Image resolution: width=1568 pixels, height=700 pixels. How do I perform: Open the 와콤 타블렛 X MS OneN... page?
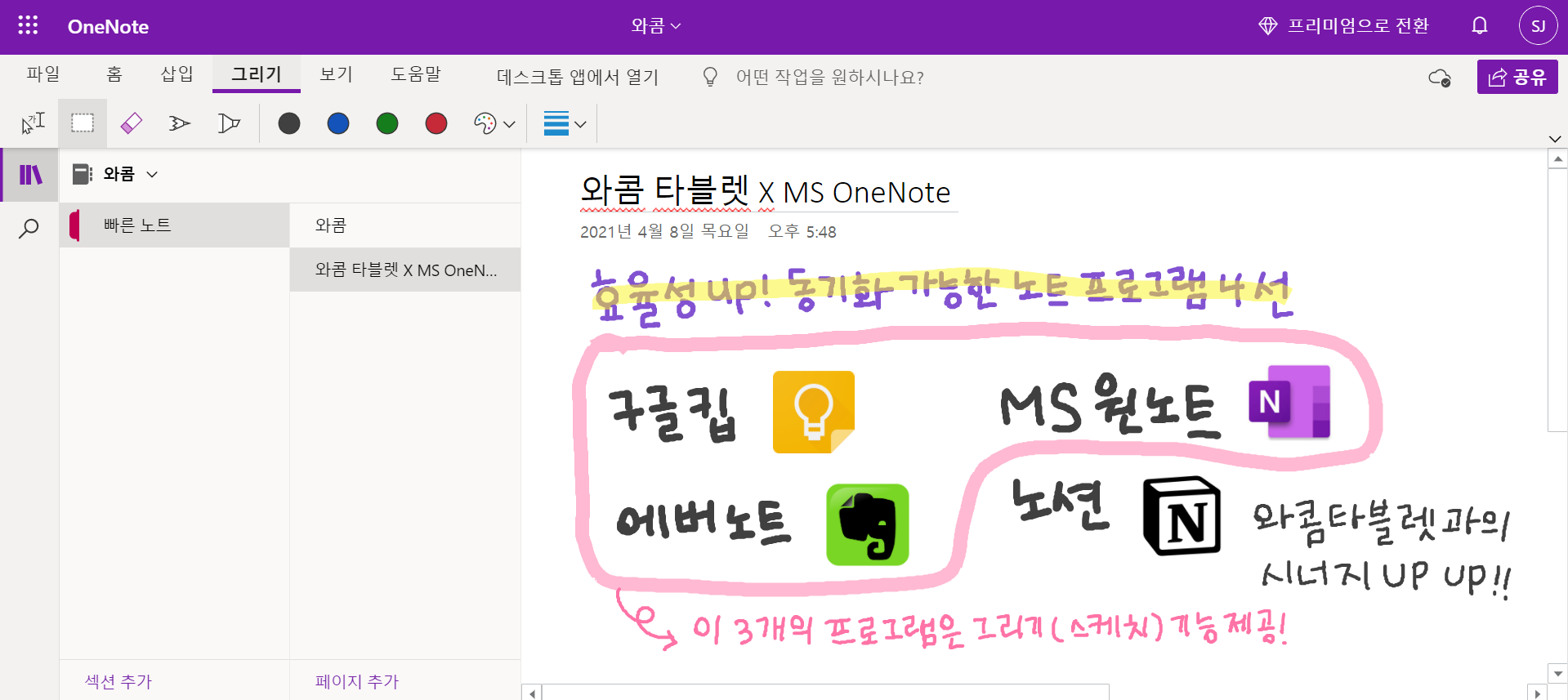(405, 270)
